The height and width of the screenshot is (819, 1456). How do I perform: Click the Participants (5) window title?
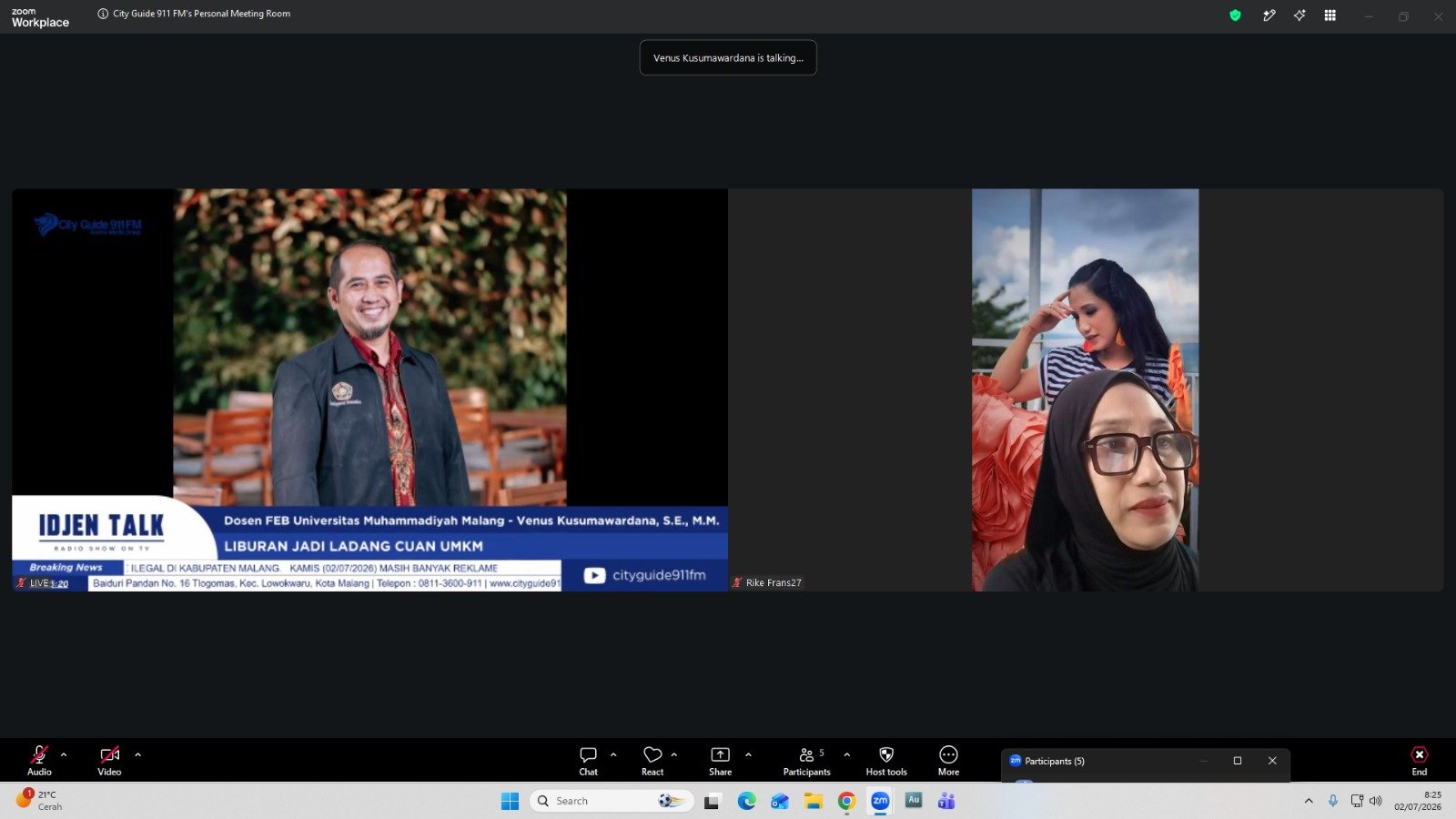pos(1055,761)
